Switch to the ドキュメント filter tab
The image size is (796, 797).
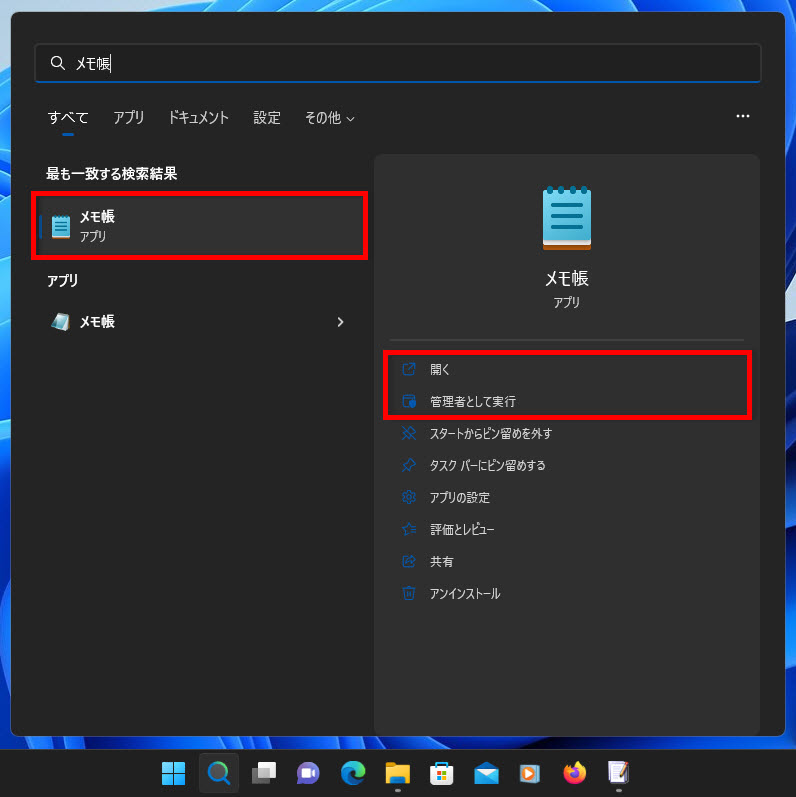[198, 118]
